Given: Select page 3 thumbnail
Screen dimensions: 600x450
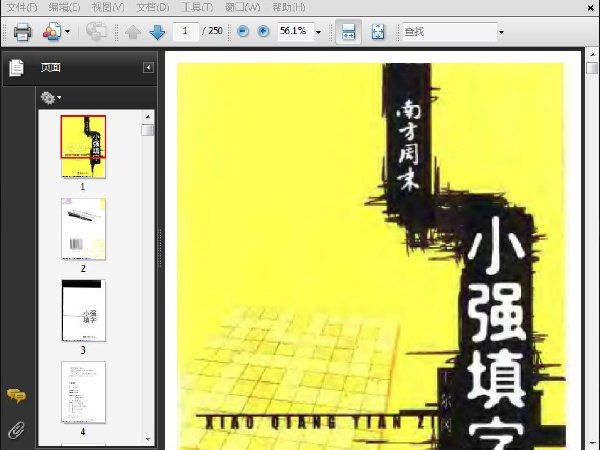Looking at the screenshot, I should click(x=83, y=310).
